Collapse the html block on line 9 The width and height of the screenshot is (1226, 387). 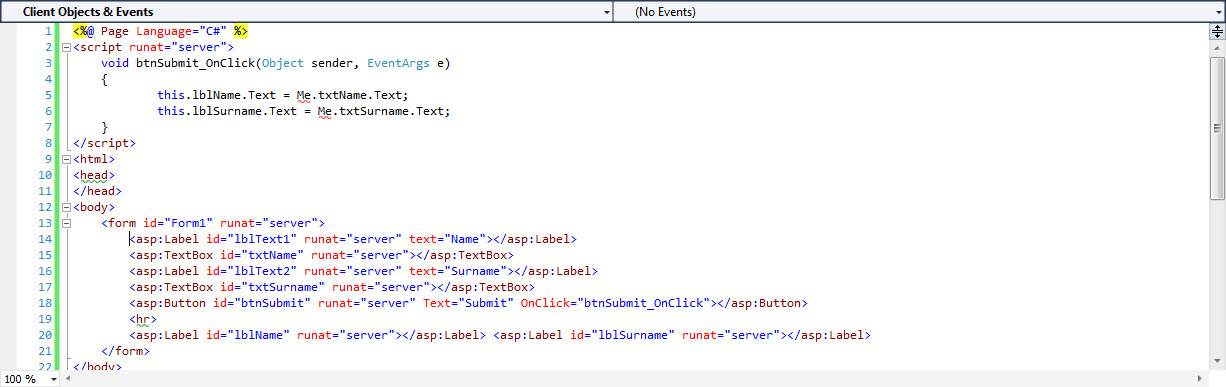point(66,159)
